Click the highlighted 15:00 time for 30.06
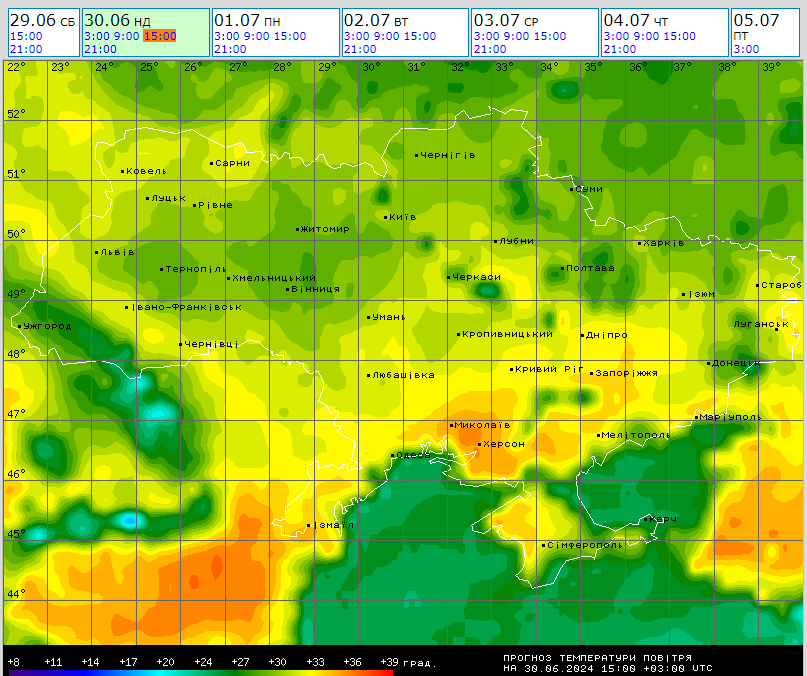807x676 pixels. tap(159, 36)
